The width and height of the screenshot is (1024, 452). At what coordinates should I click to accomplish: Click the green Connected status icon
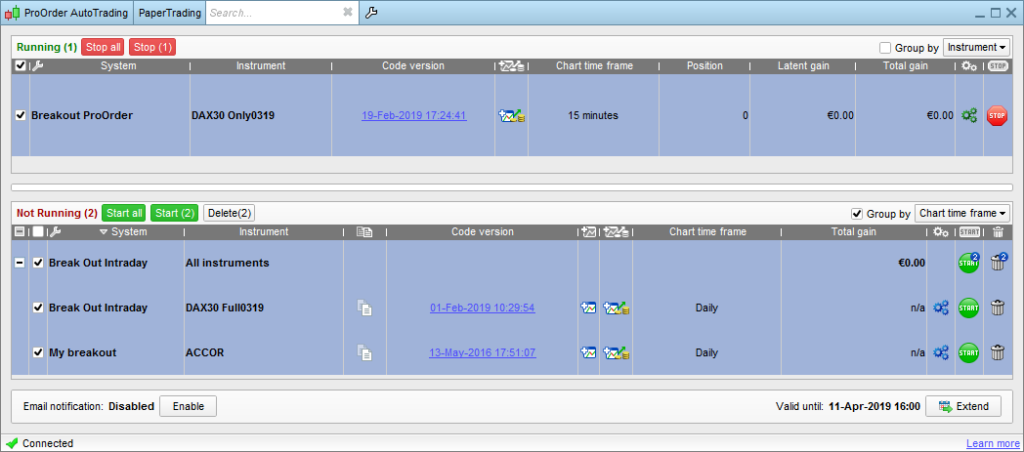pyautogui.click(x=12, y=444)
